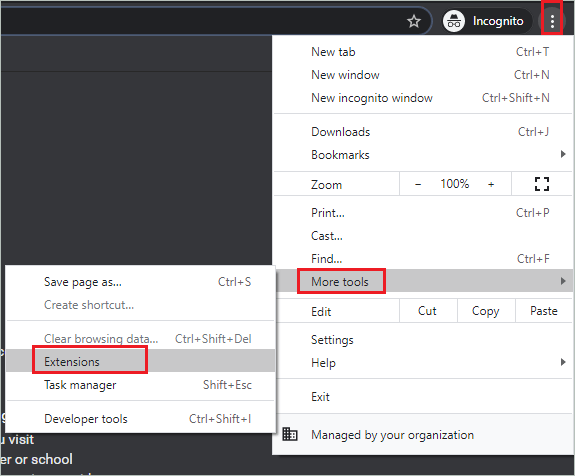
Task: Select Cast... menu entry
Action: (x=423, y=236)
